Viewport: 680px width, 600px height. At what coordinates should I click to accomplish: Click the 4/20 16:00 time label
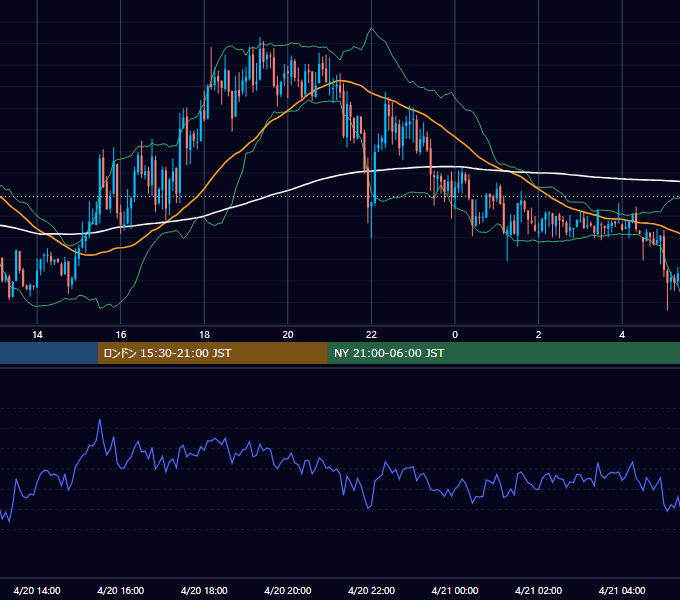click(x=121, y=590)
